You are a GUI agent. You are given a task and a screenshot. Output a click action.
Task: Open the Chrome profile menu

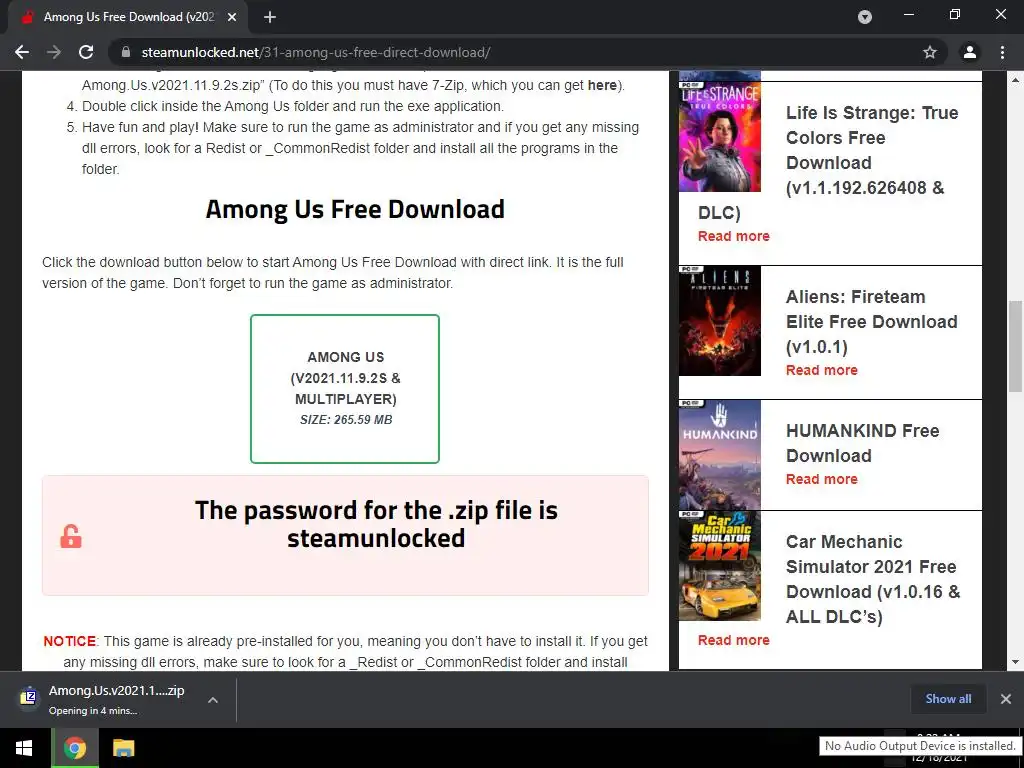point(969,52)
